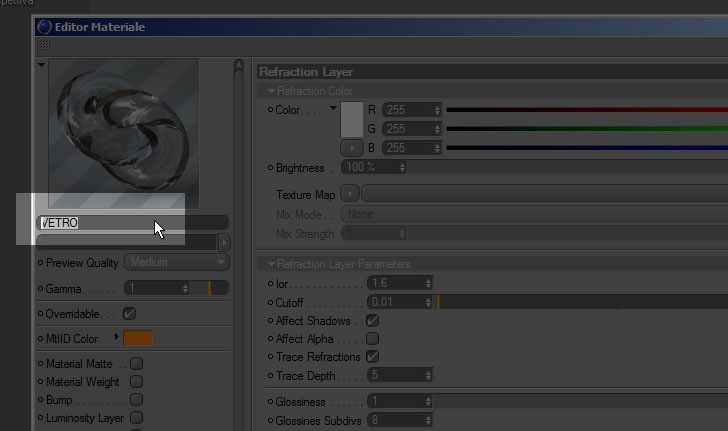This screenshot has height=431, width=728.
Task: Click the B value field 255
Action: pyautogui.click(x=408, y=148)
